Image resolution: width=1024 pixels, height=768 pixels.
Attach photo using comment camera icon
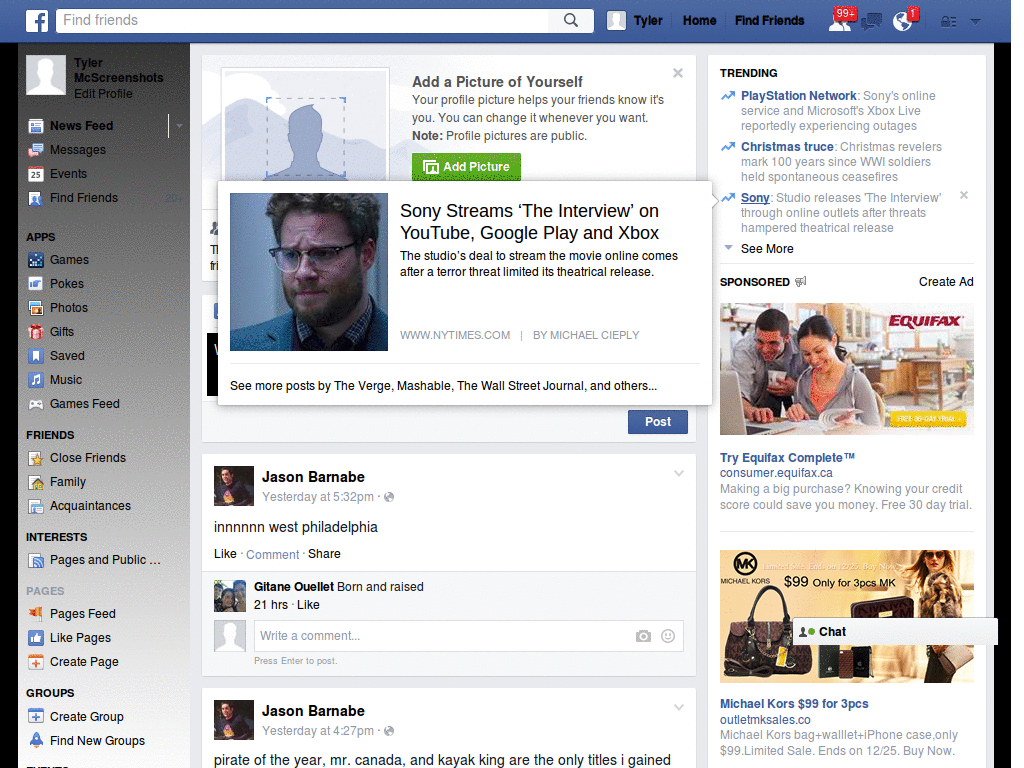point(643,636)
